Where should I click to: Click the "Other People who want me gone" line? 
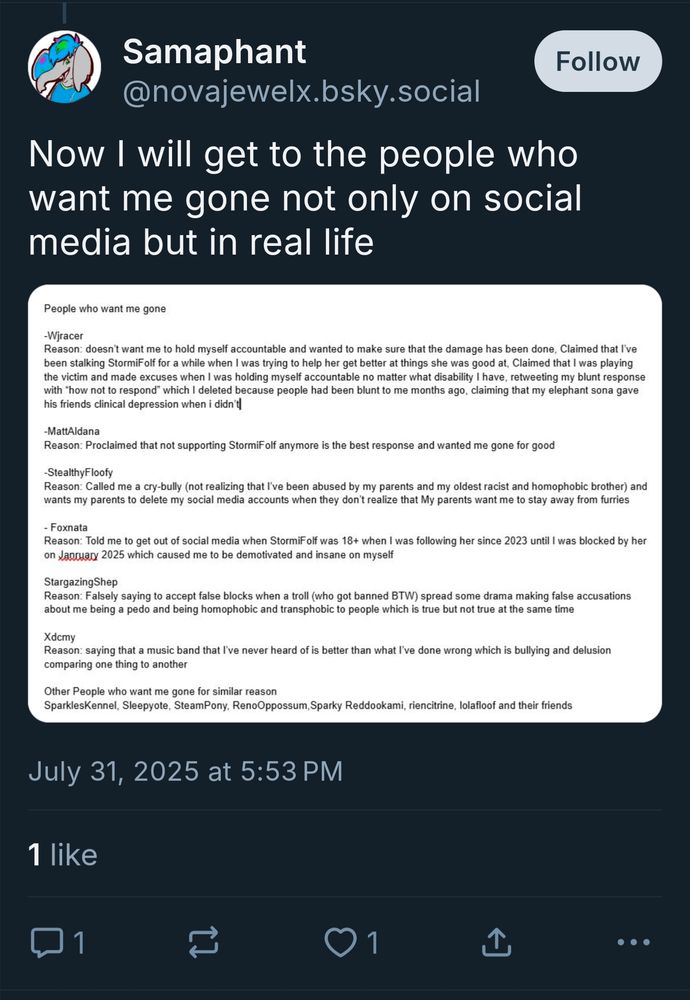tap(160, 692)
